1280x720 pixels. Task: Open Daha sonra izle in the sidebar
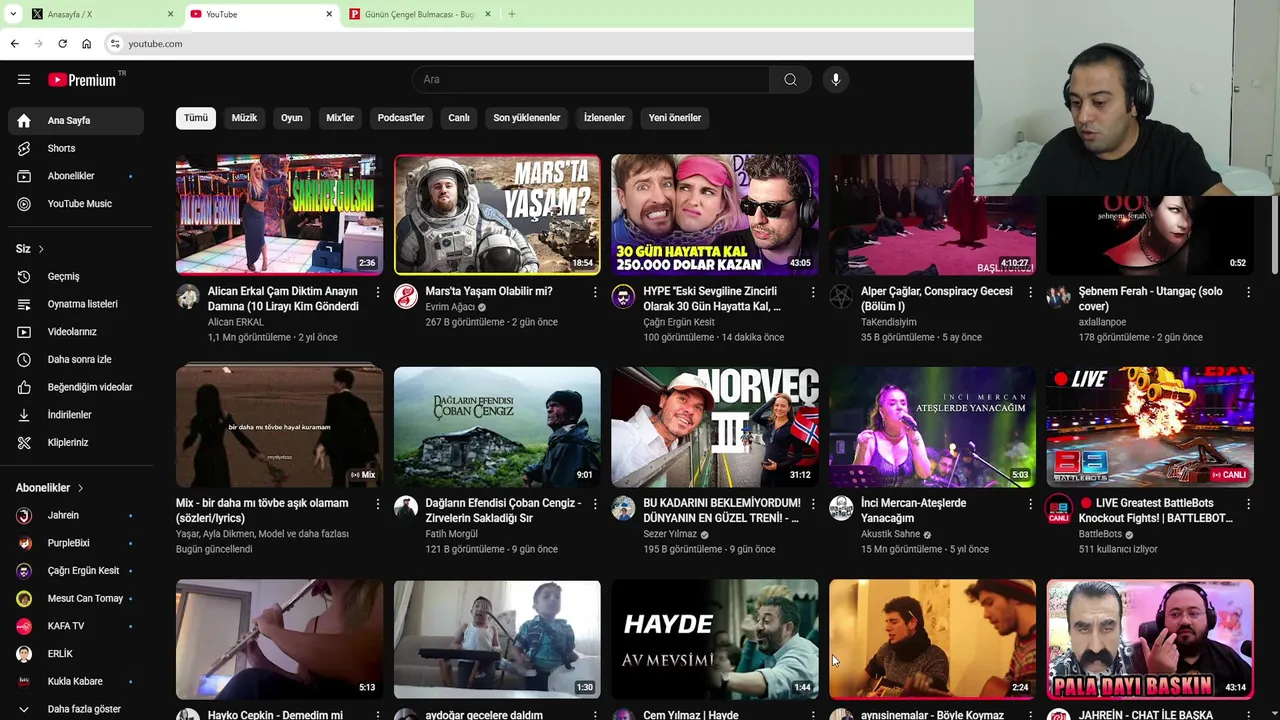pos(76,359)
